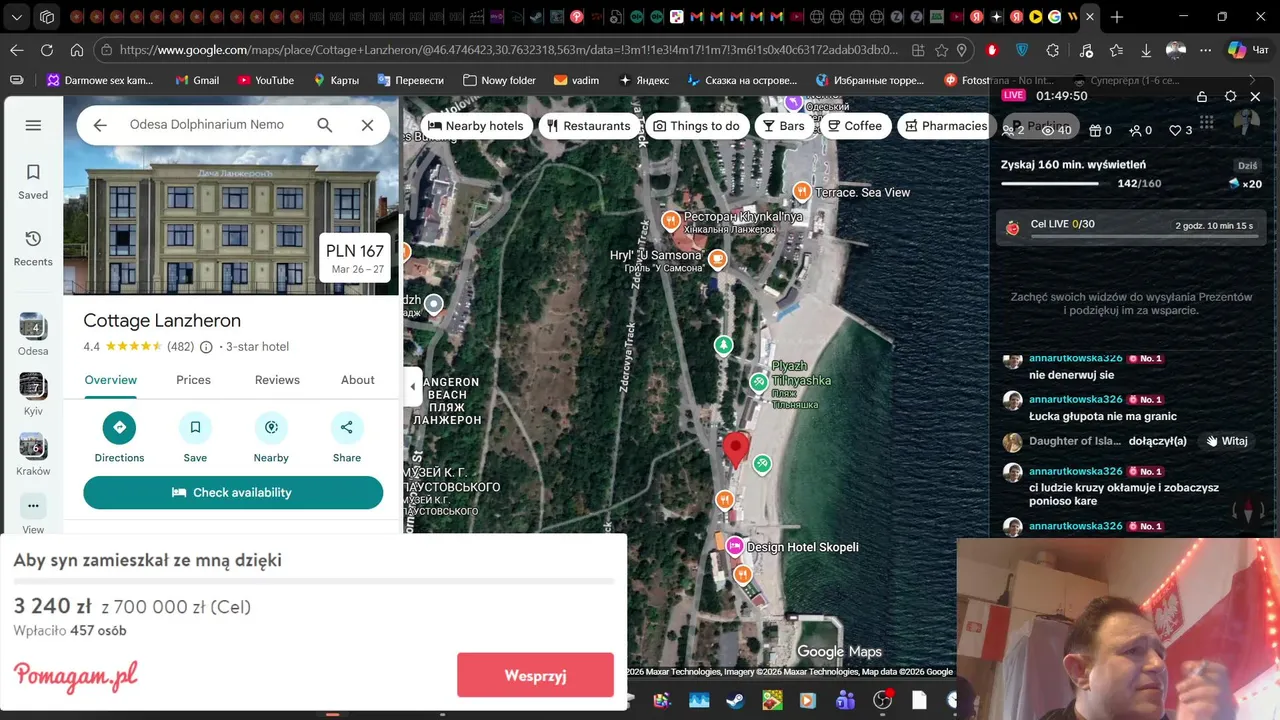Select the Hryl' U Samsona restaurant marker
Viewport: 1280px width, 720px height.
(717, 259)
